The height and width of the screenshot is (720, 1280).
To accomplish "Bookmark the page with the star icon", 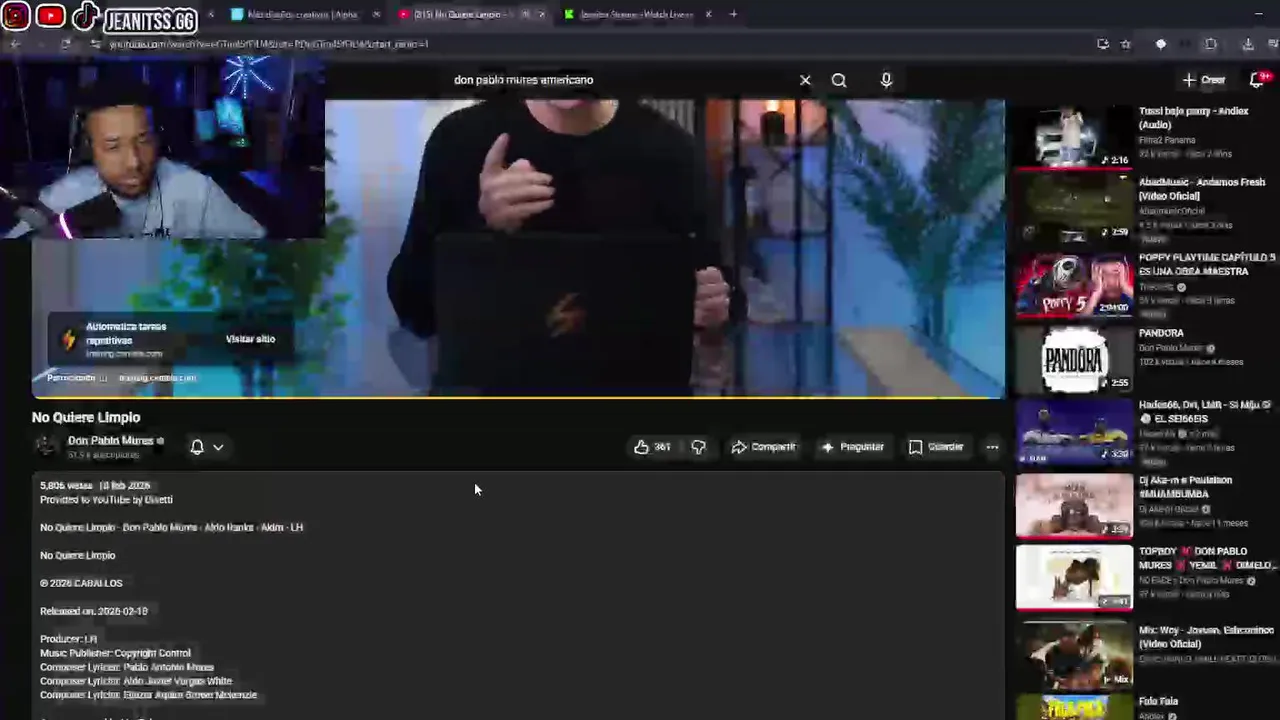I will (1126, 44).
